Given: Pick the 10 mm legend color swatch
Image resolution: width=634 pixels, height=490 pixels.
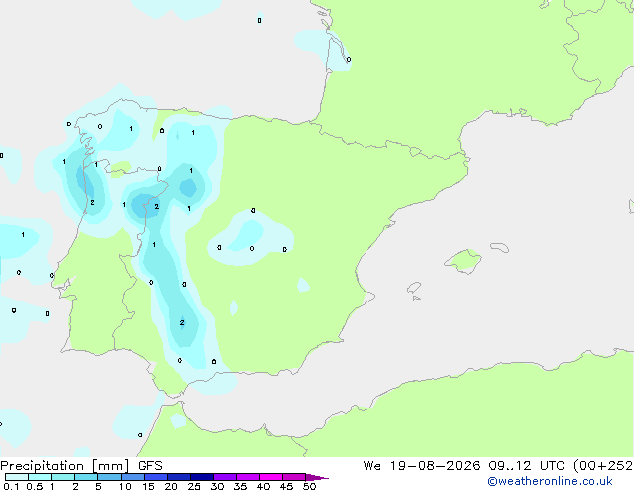Looking at the screenshot, I should tap(132, 477).
